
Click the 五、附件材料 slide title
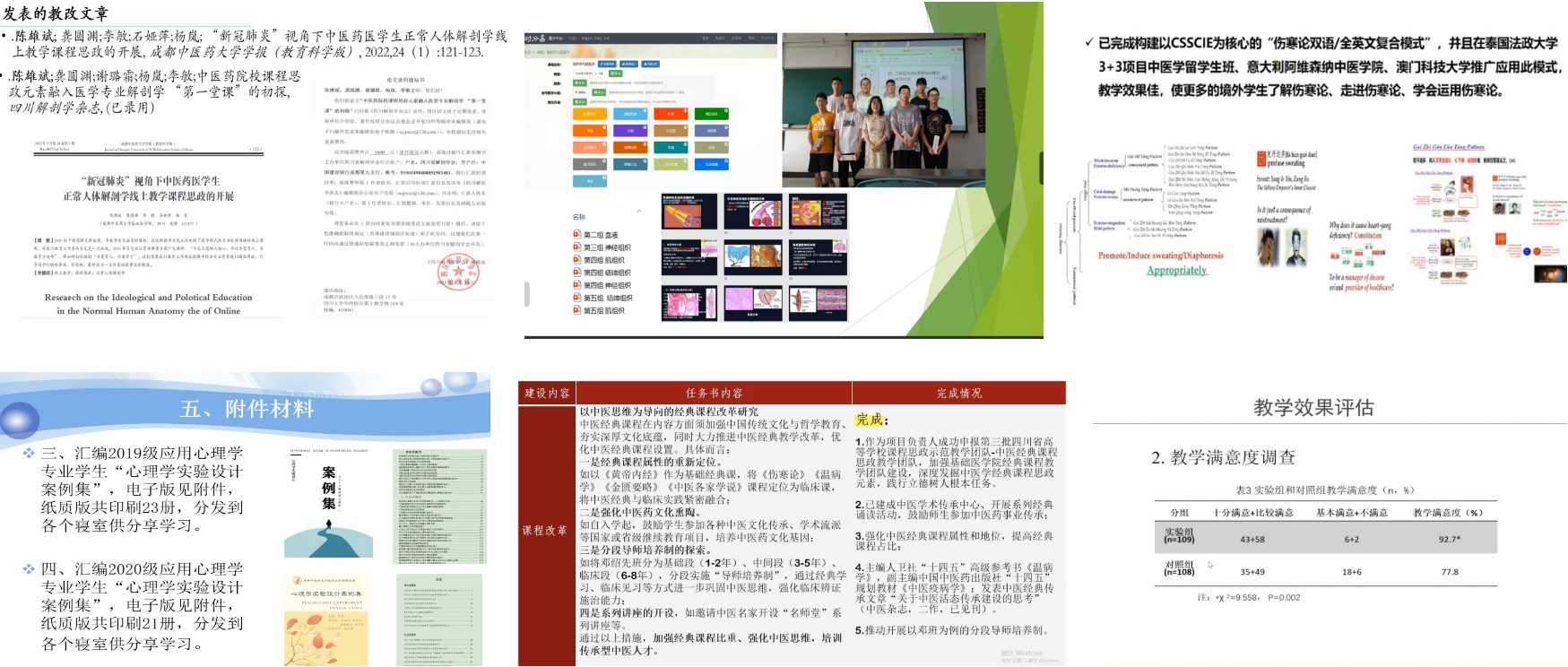point(247,410)
